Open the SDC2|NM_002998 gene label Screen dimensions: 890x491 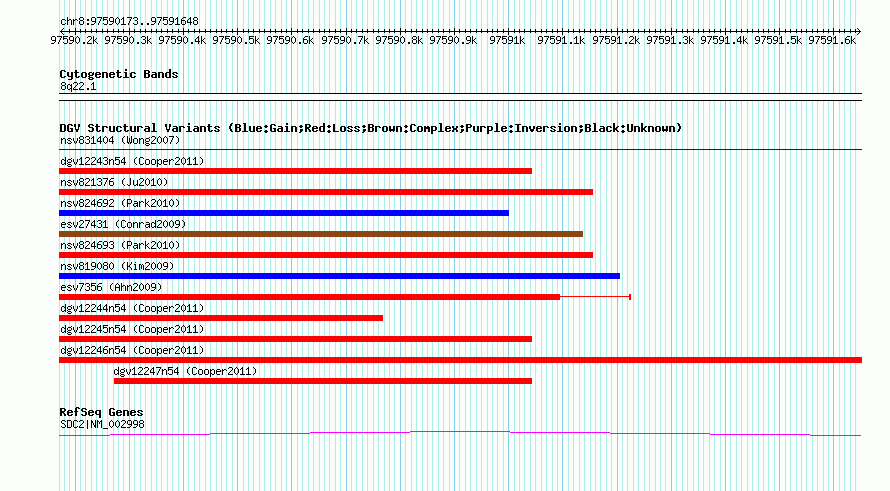(x=102, y=425)
